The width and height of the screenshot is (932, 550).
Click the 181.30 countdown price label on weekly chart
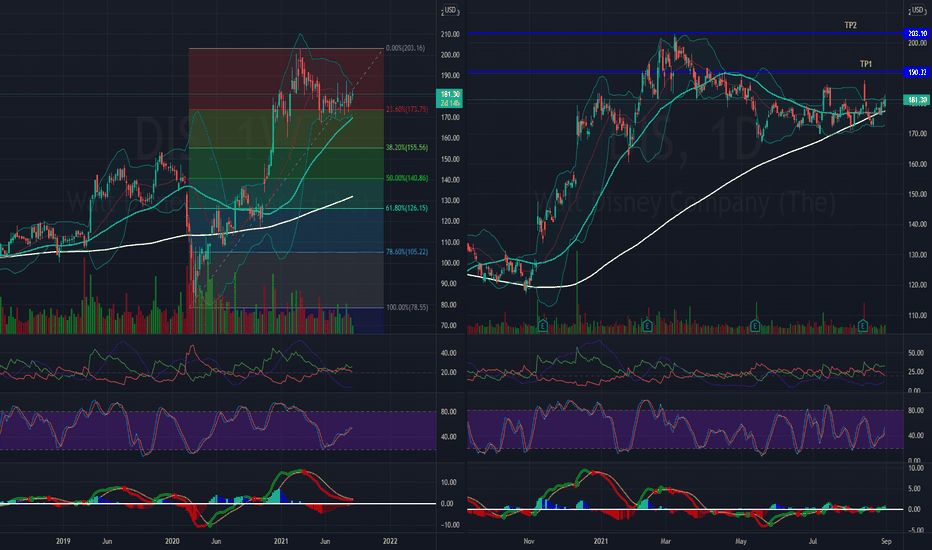tap(449, 98)
